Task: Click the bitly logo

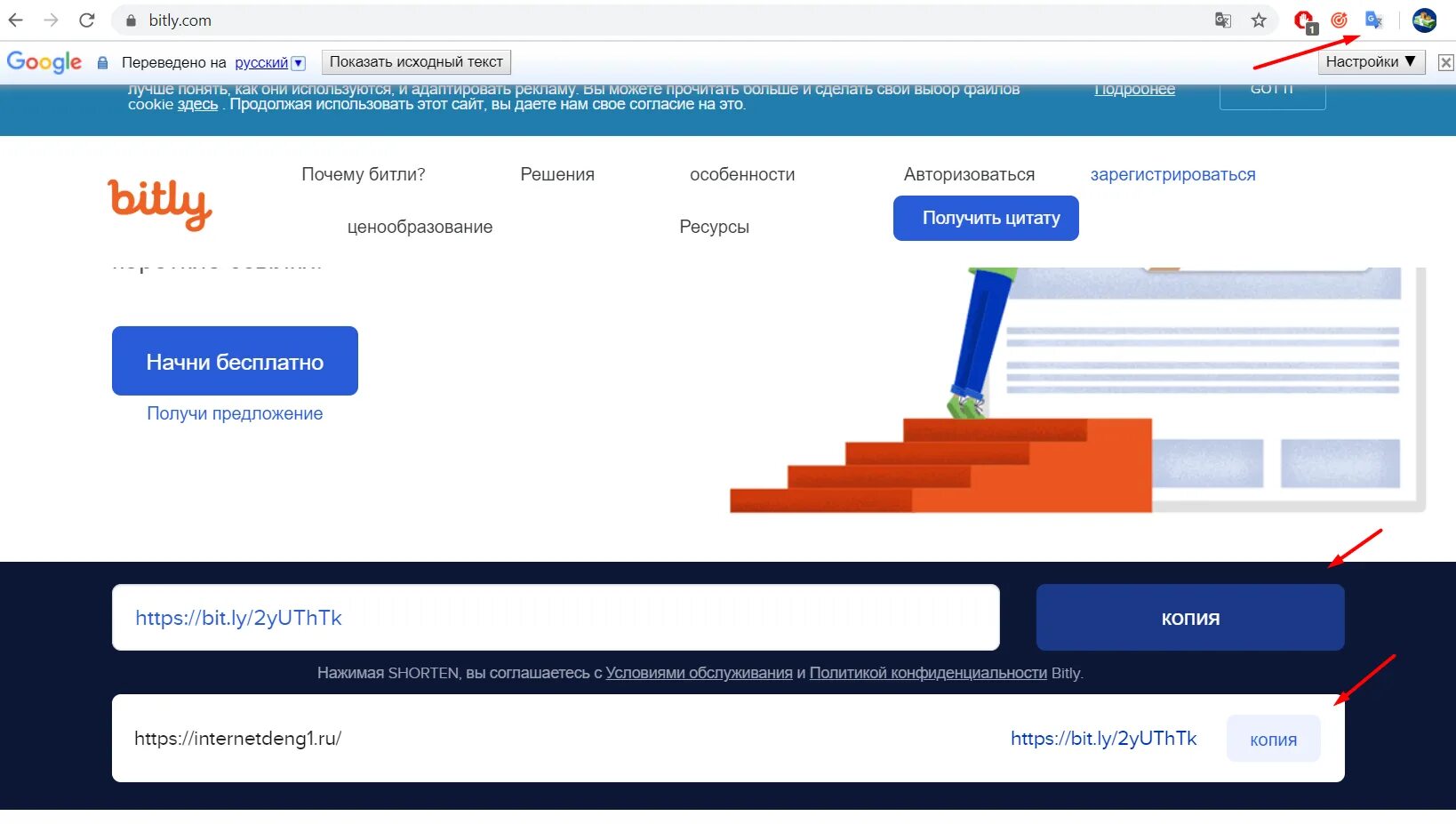Action: [x=160, y=204]
